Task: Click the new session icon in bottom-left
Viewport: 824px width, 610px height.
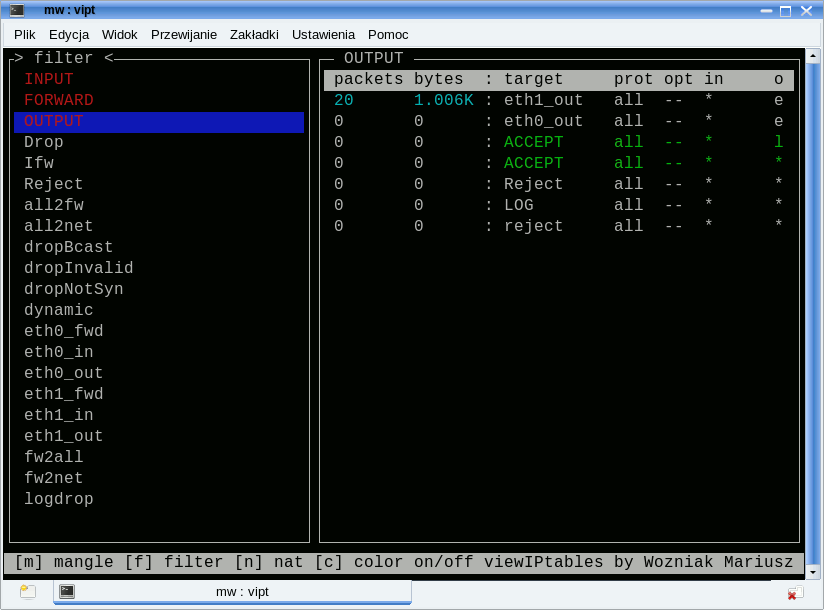Action: (x=27, y=592)
